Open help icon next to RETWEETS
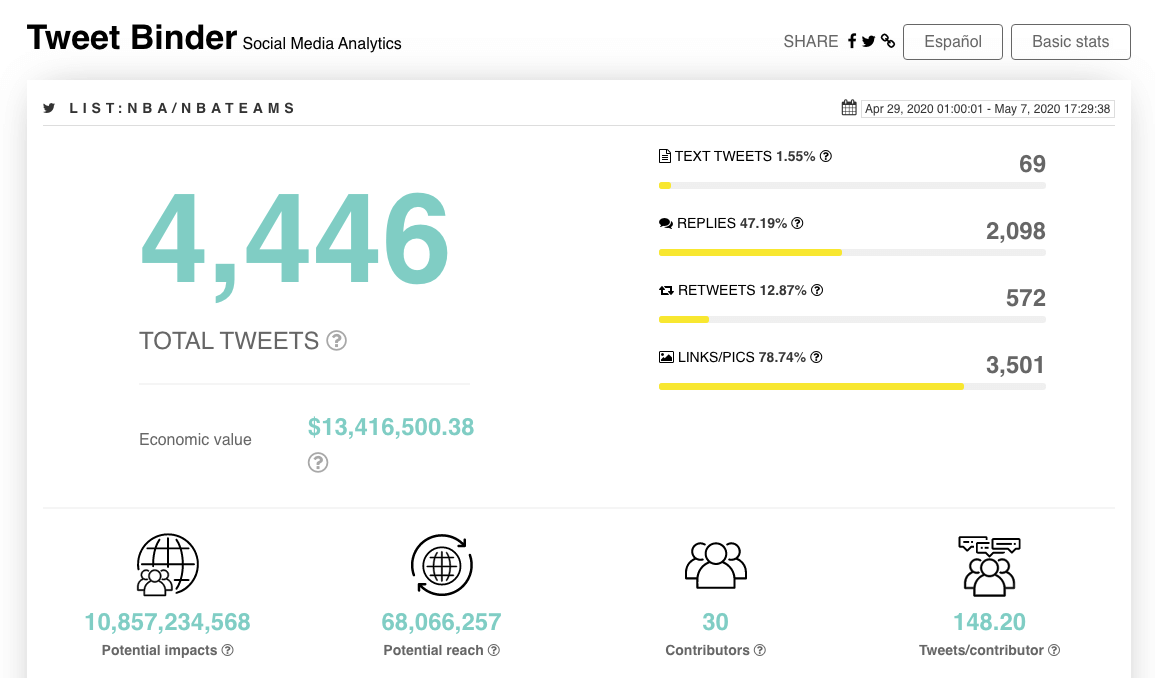The image size is (1155, 678). 817,290
